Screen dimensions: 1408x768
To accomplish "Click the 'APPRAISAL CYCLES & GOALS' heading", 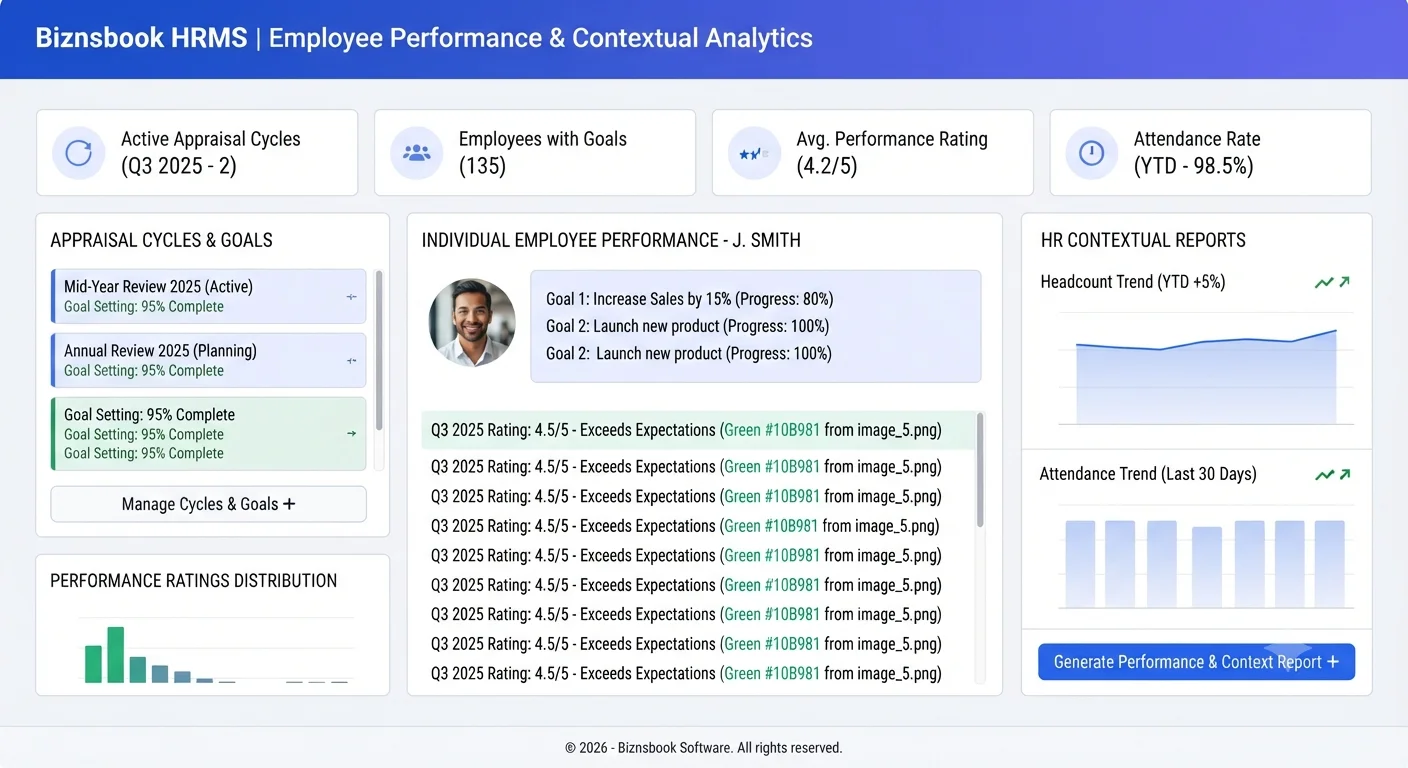I will 162,241.
